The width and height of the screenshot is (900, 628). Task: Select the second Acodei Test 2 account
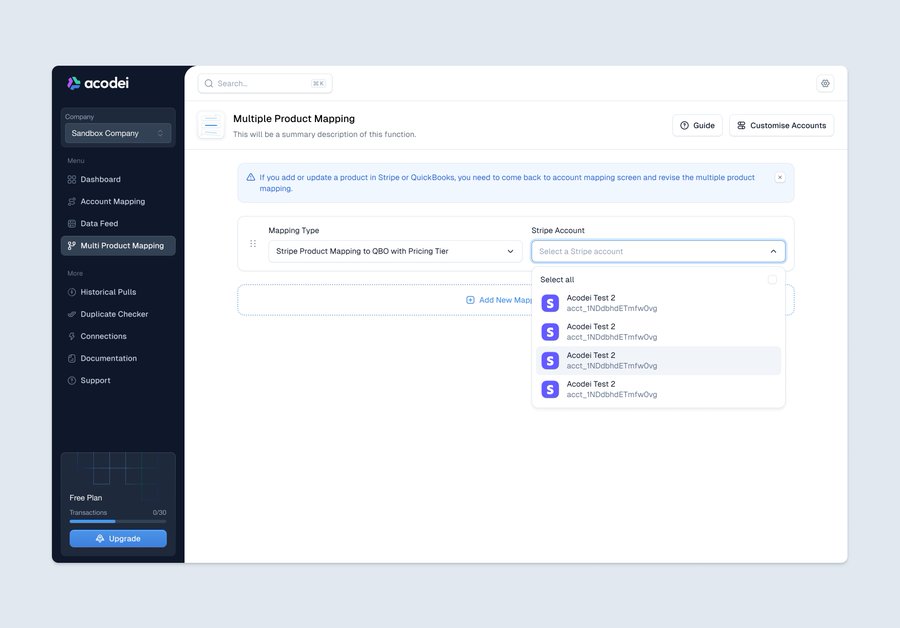click(658, 332)
